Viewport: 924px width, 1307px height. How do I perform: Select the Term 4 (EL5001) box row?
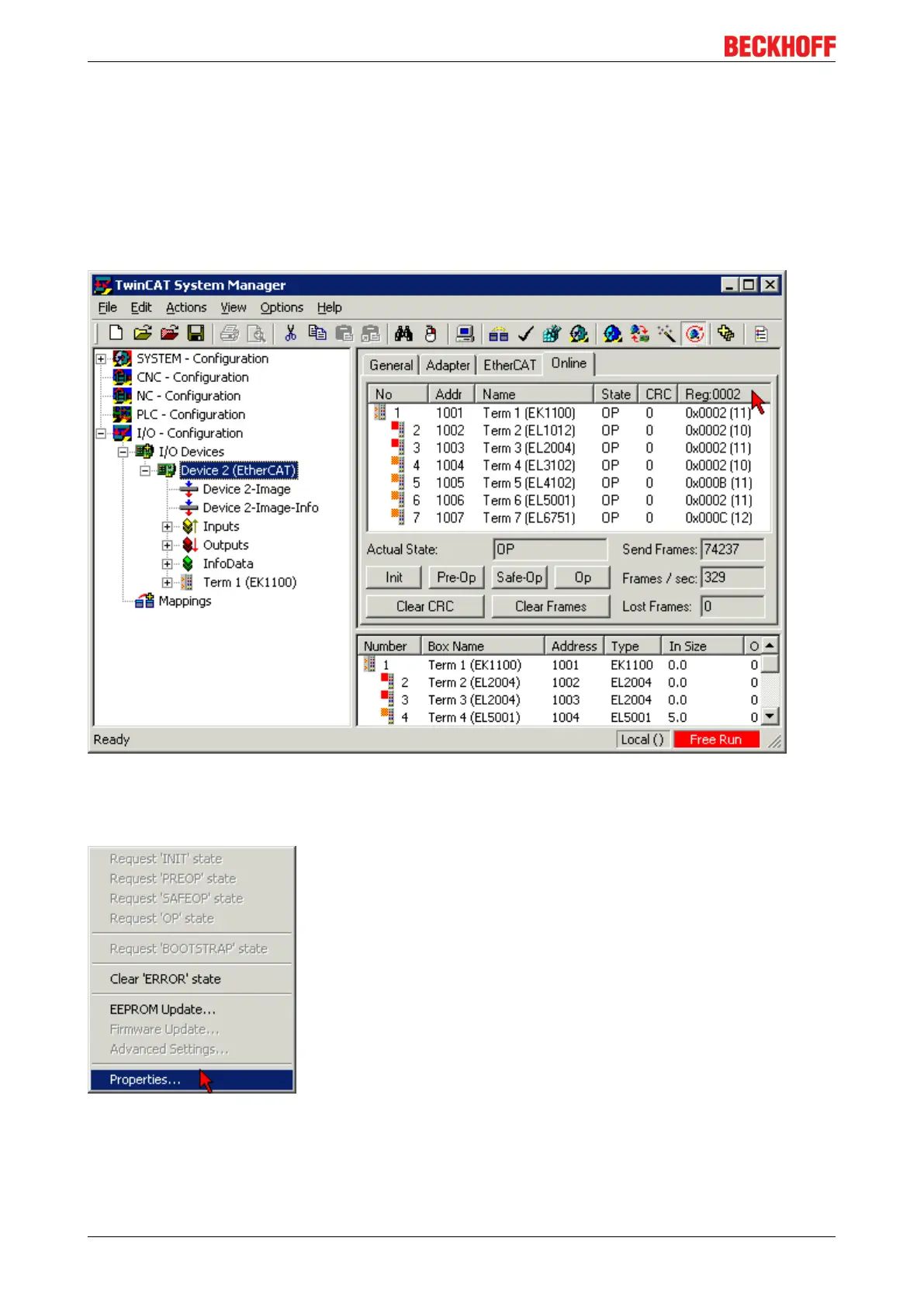click(x=559, y=717)
